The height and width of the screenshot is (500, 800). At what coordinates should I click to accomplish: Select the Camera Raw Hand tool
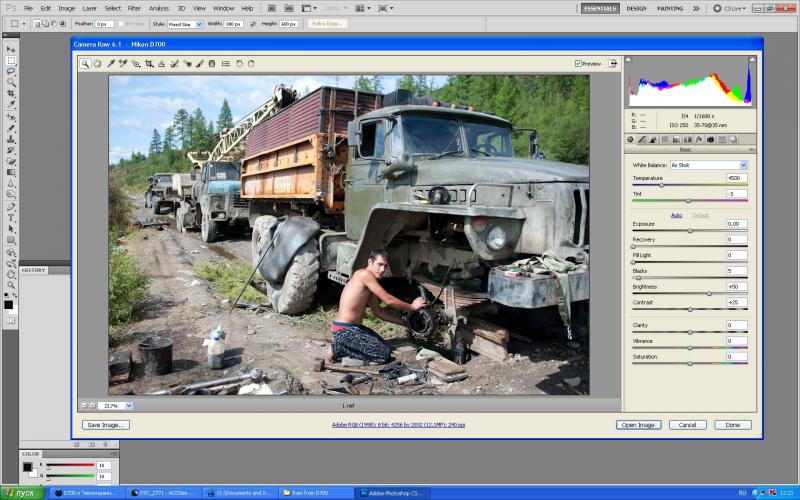[x=97, y=64]
